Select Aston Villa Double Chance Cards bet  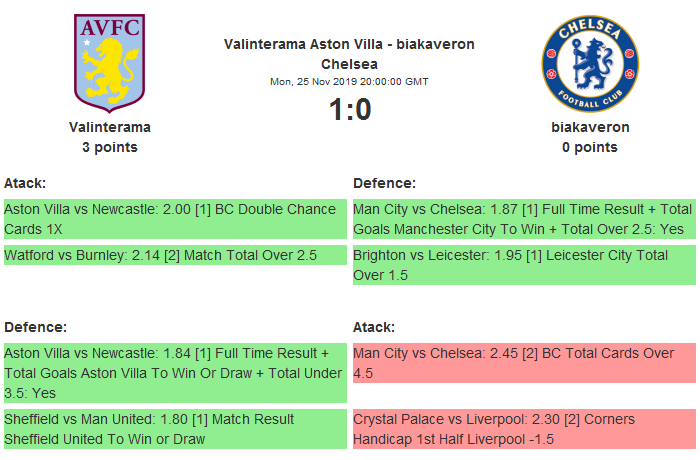(172, 219)
